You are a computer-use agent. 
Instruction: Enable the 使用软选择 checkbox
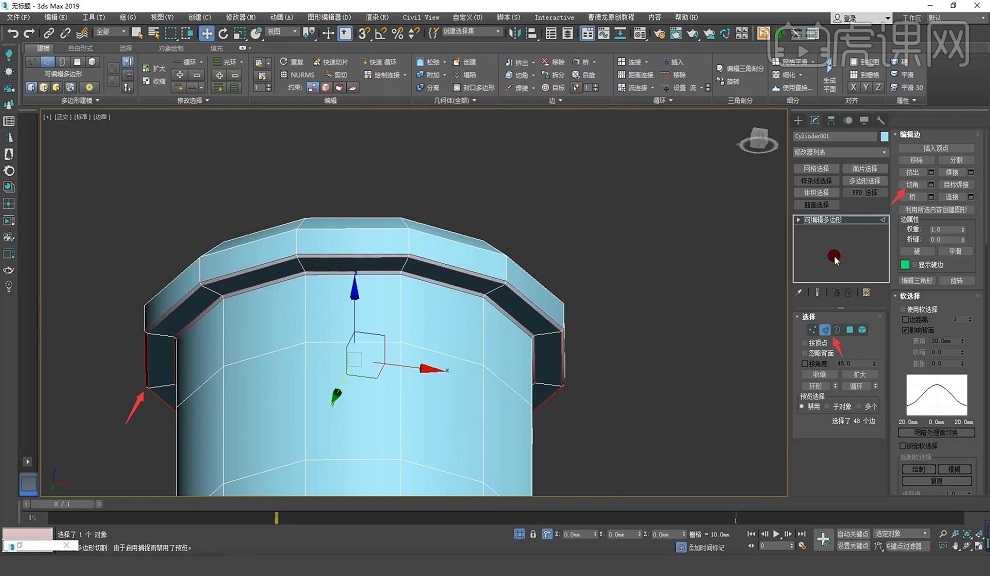tap(905, 310)
